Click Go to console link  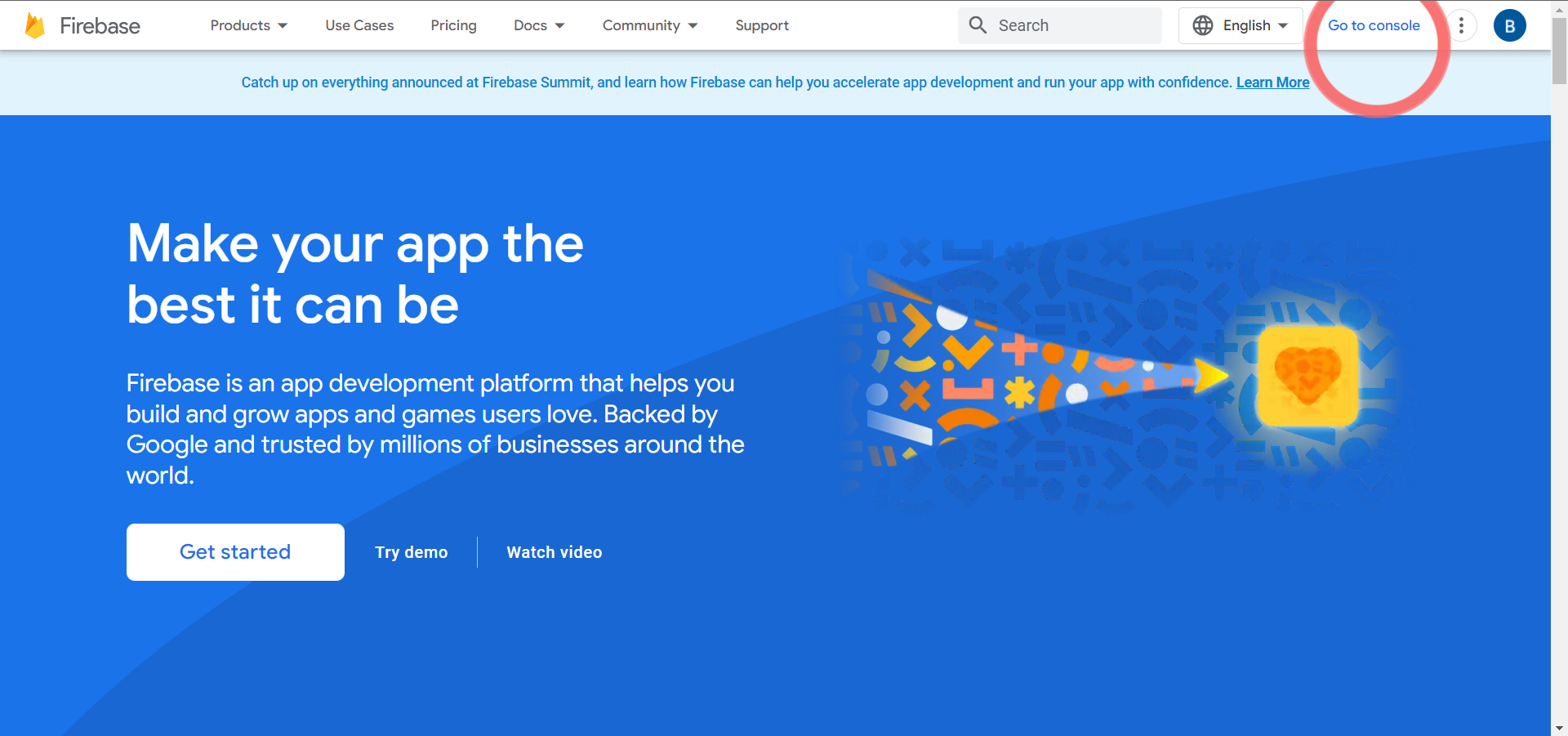point(1374,25)
